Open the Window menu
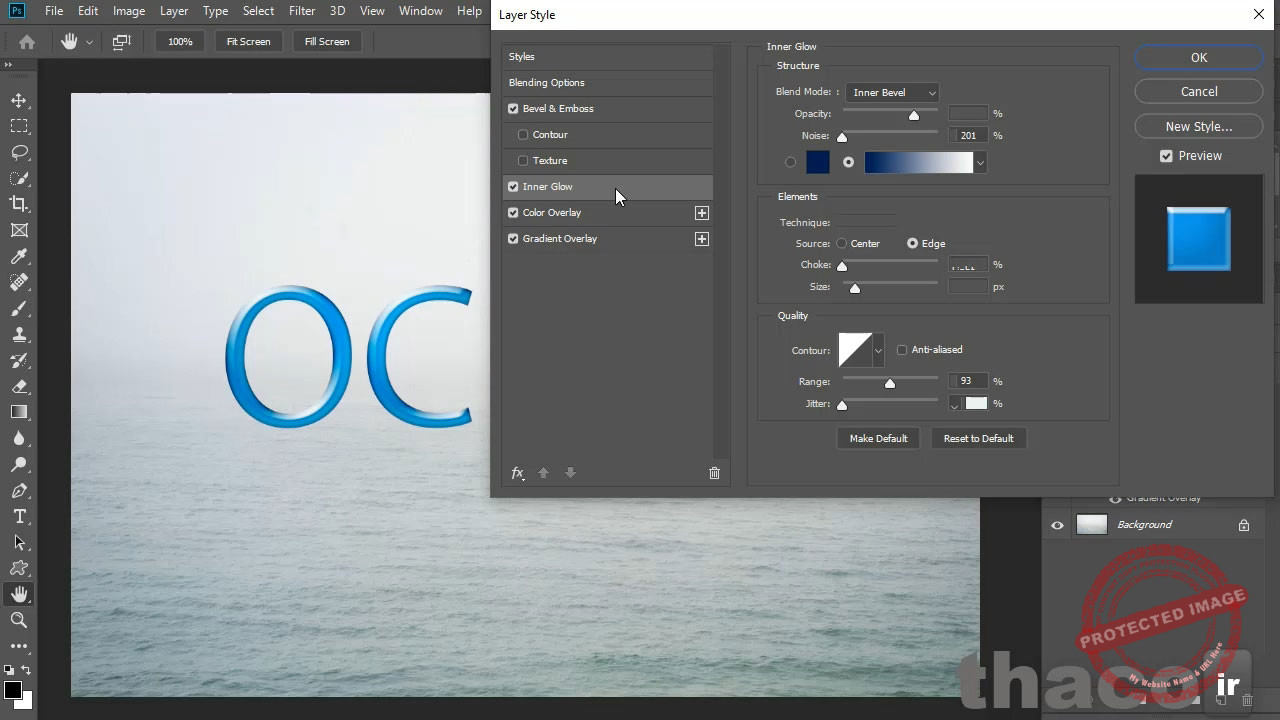The image size is (1280, 720). 421,11
